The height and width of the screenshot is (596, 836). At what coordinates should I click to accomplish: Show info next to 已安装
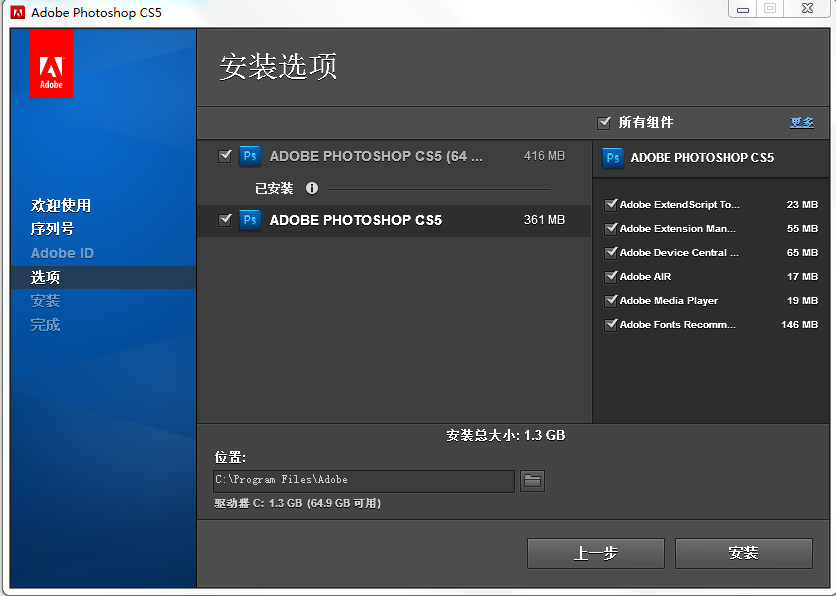pyautogui.click(x=312, y=188)
